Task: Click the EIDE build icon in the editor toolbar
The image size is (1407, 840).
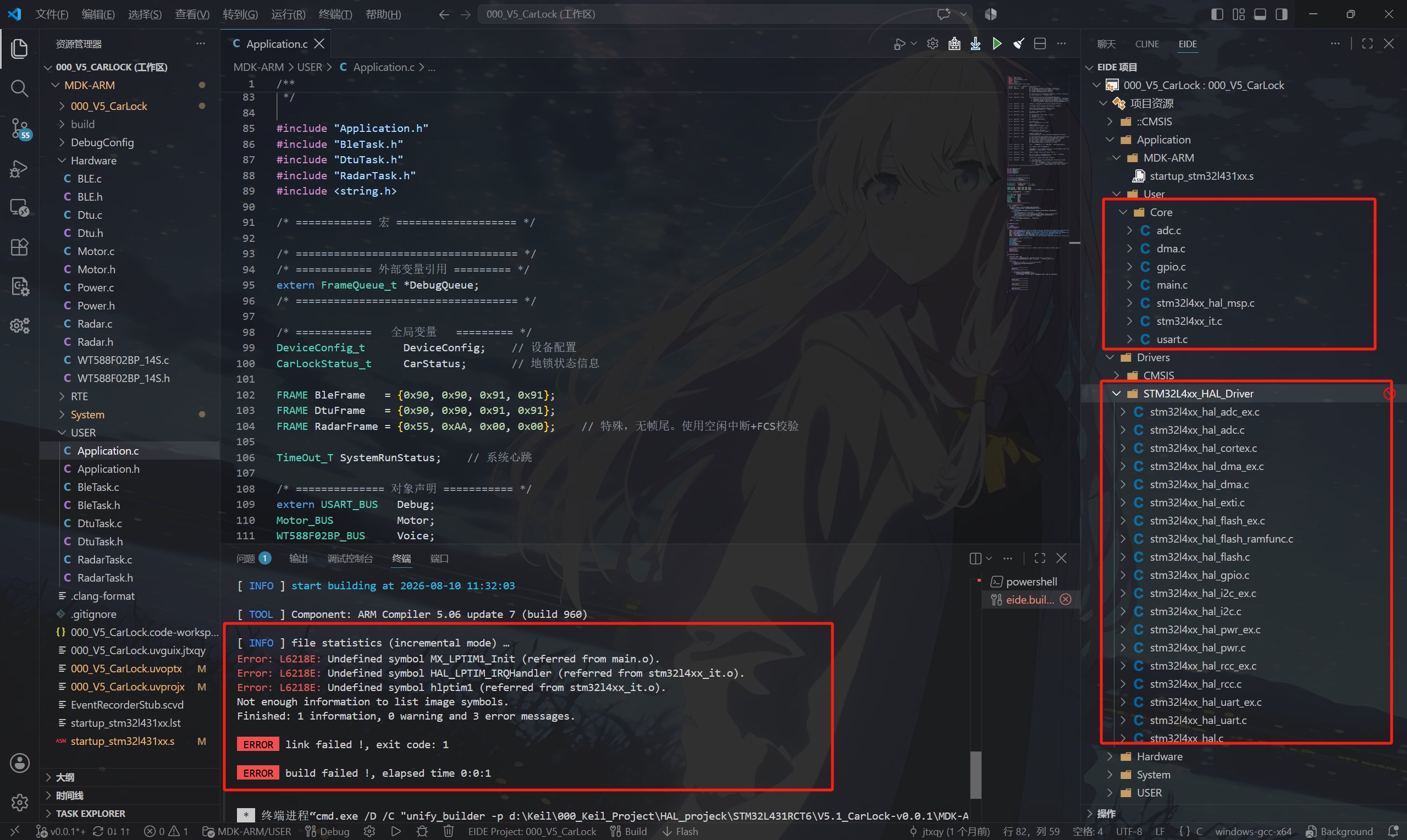Action: [x=954, y=43]
